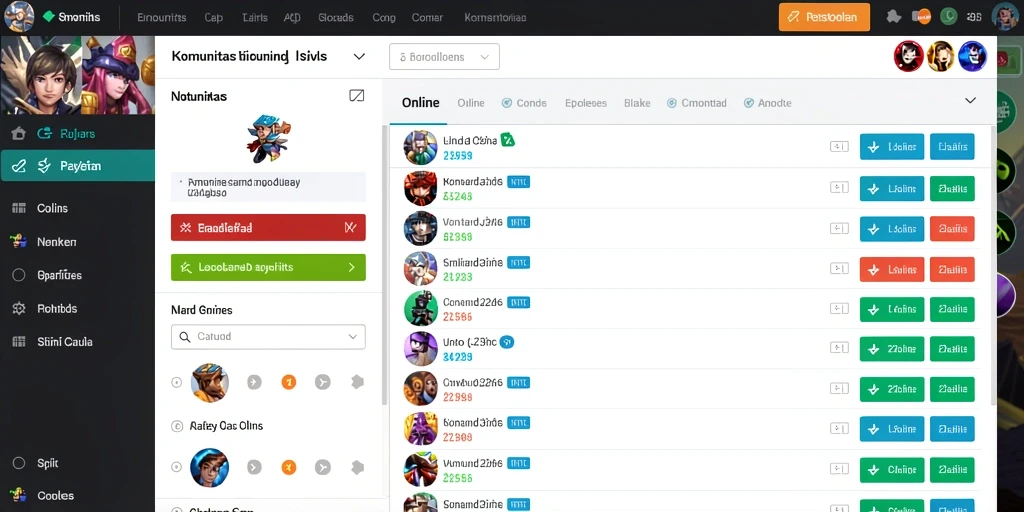Image resolution: width=1024 pixels, height=512 pixels.
Task: Select the radio button beside first game avatar
Action: point(176,383)
